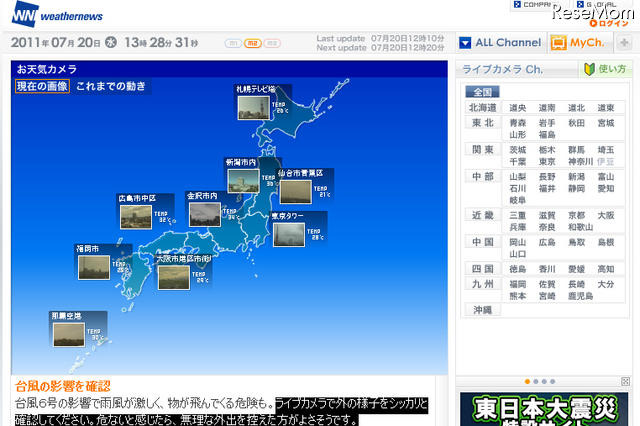Screen dimensions: 640x426
Task: Open the 広島市中区 camera thumbnail
Action: 136,217
